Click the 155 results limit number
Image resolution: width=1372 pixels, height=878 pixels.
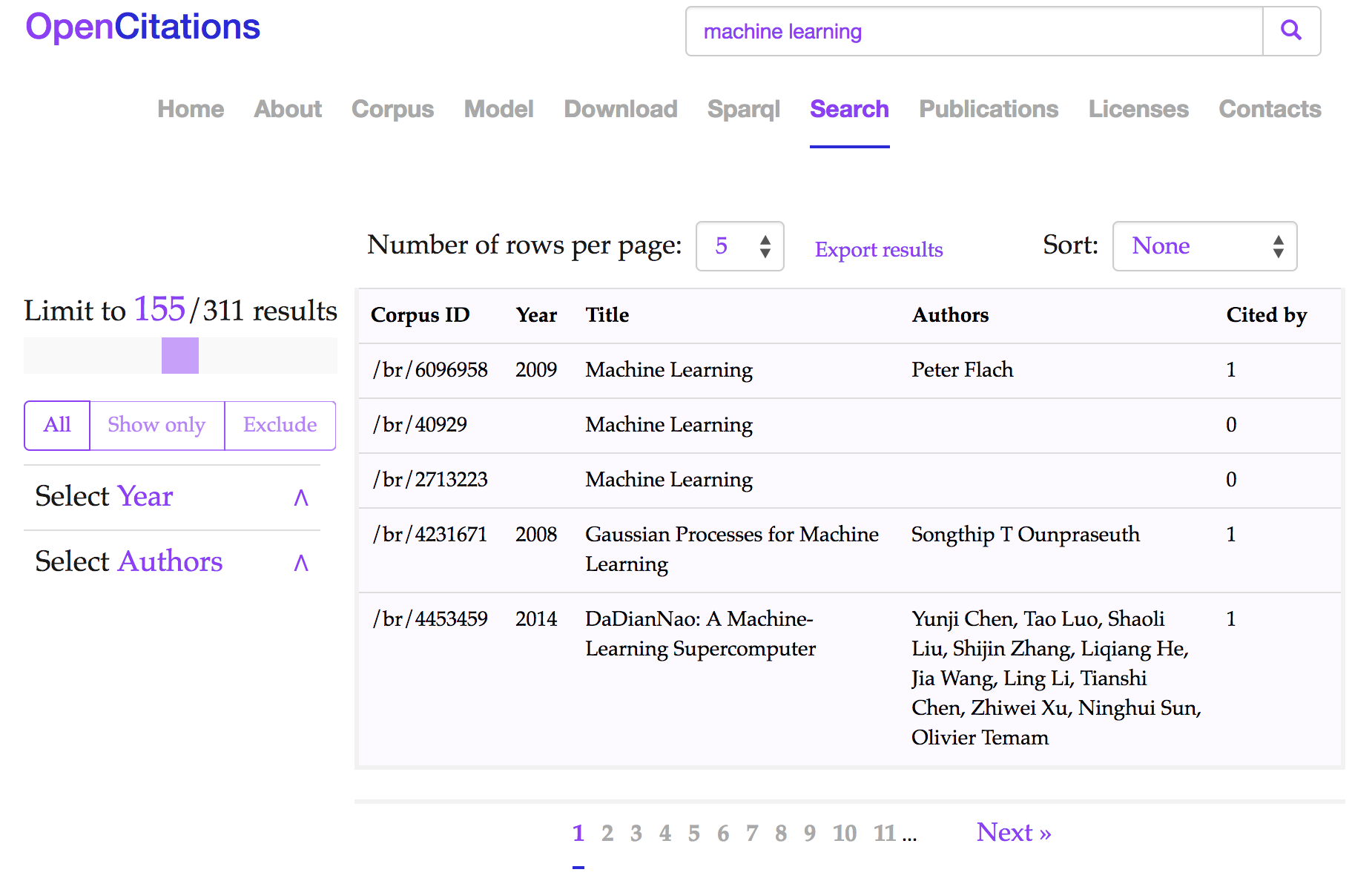[159, 309]
